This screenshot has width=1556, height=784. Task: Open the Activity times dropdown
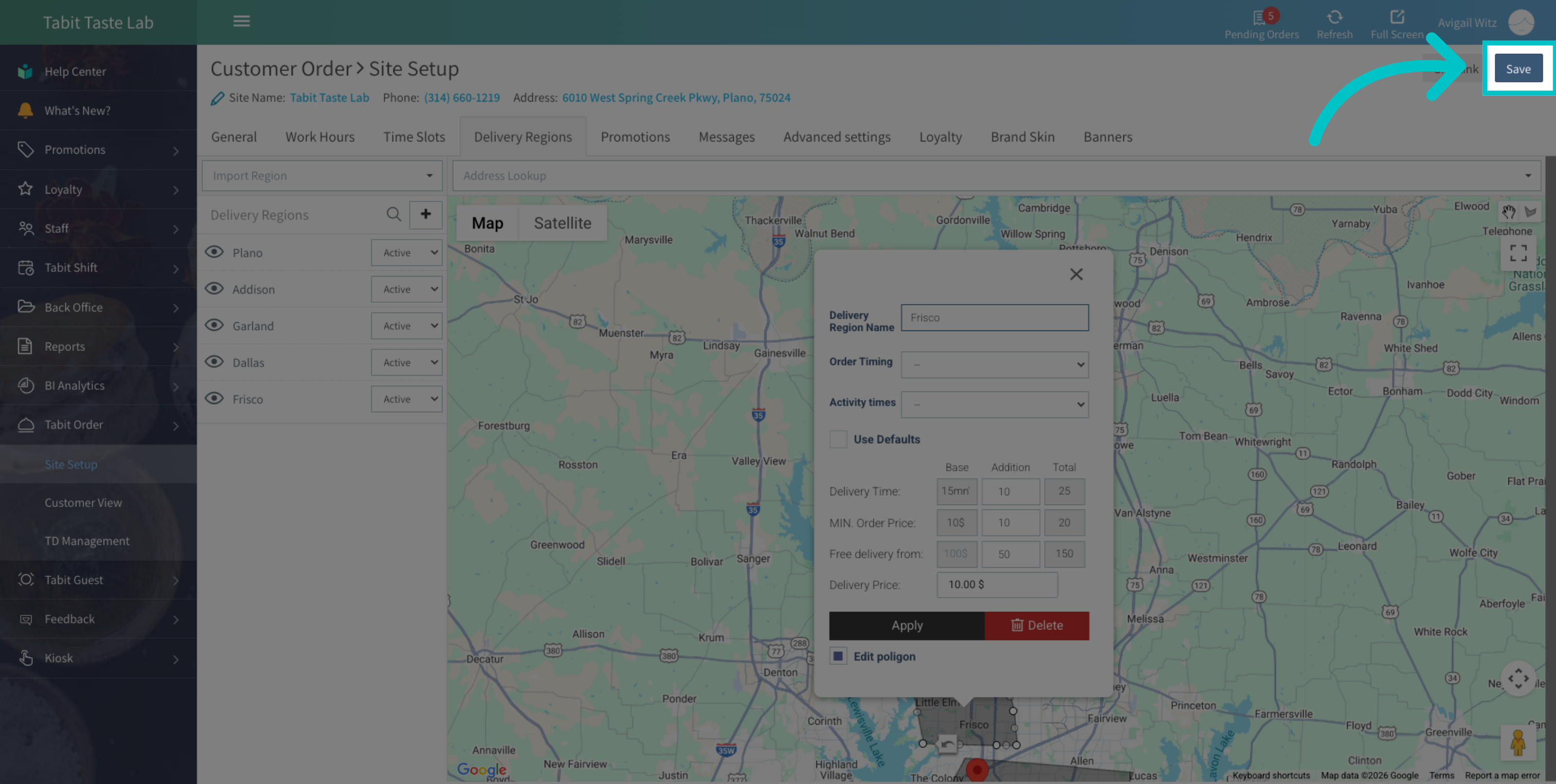994,405
